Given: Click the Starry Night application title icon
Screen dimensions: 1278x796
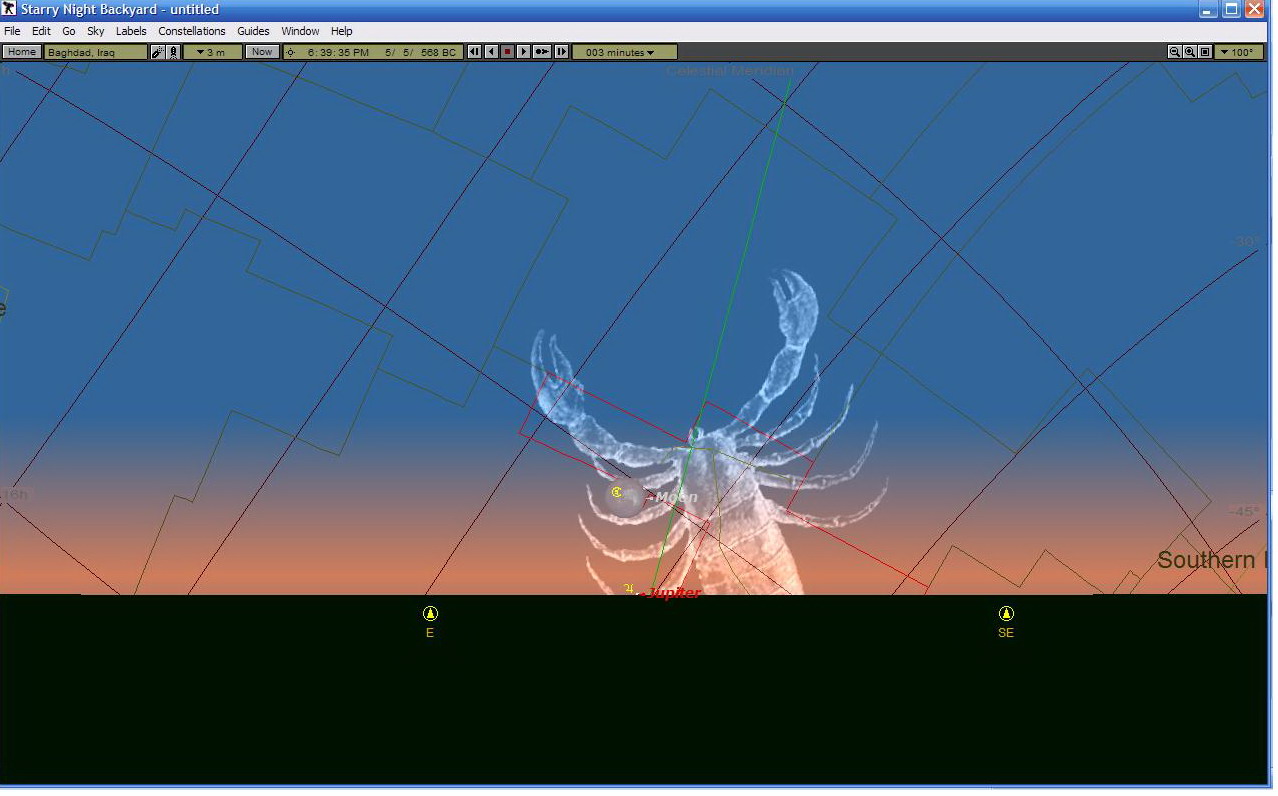Looking at the screenshot, I should tap(9, 9).
